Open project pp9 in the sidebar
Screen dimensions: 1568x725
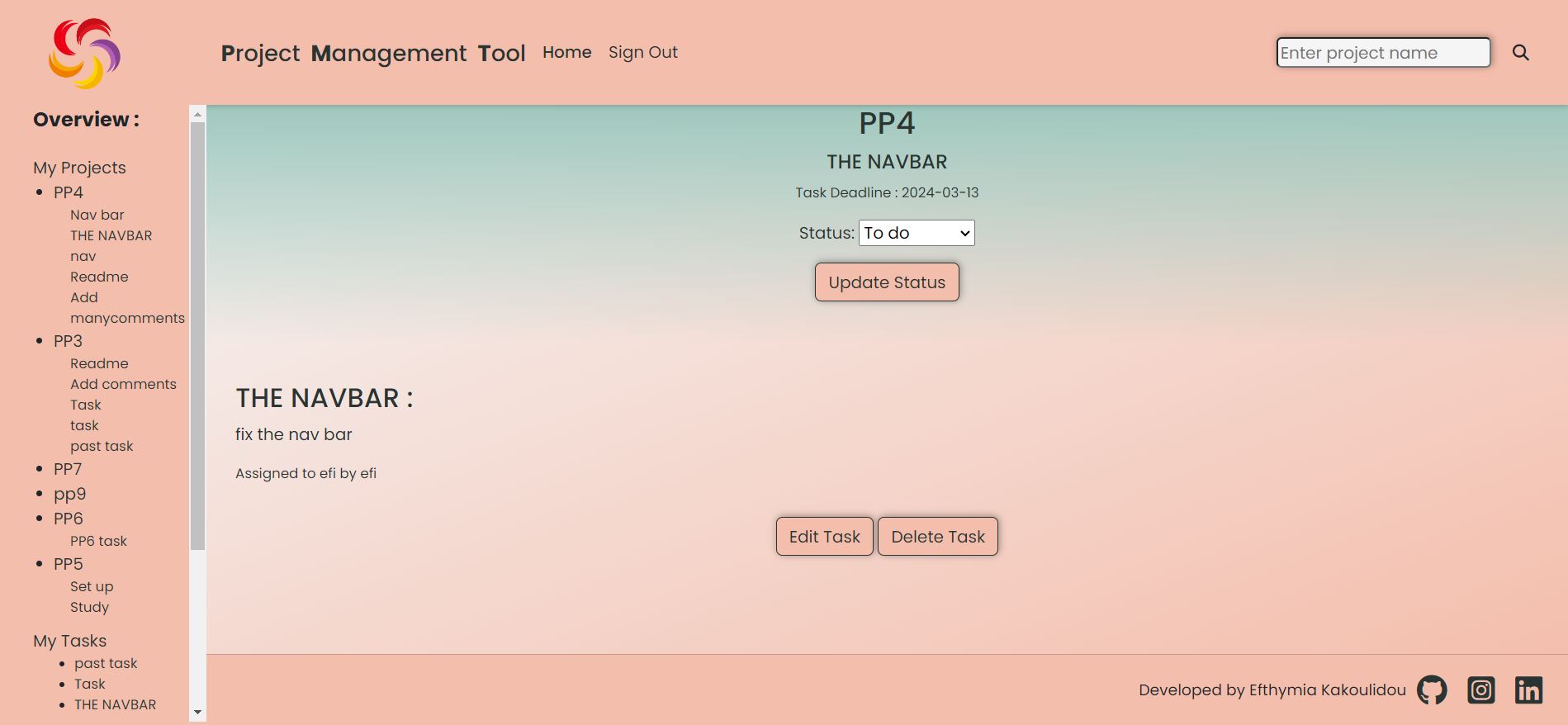pos(69,494)
